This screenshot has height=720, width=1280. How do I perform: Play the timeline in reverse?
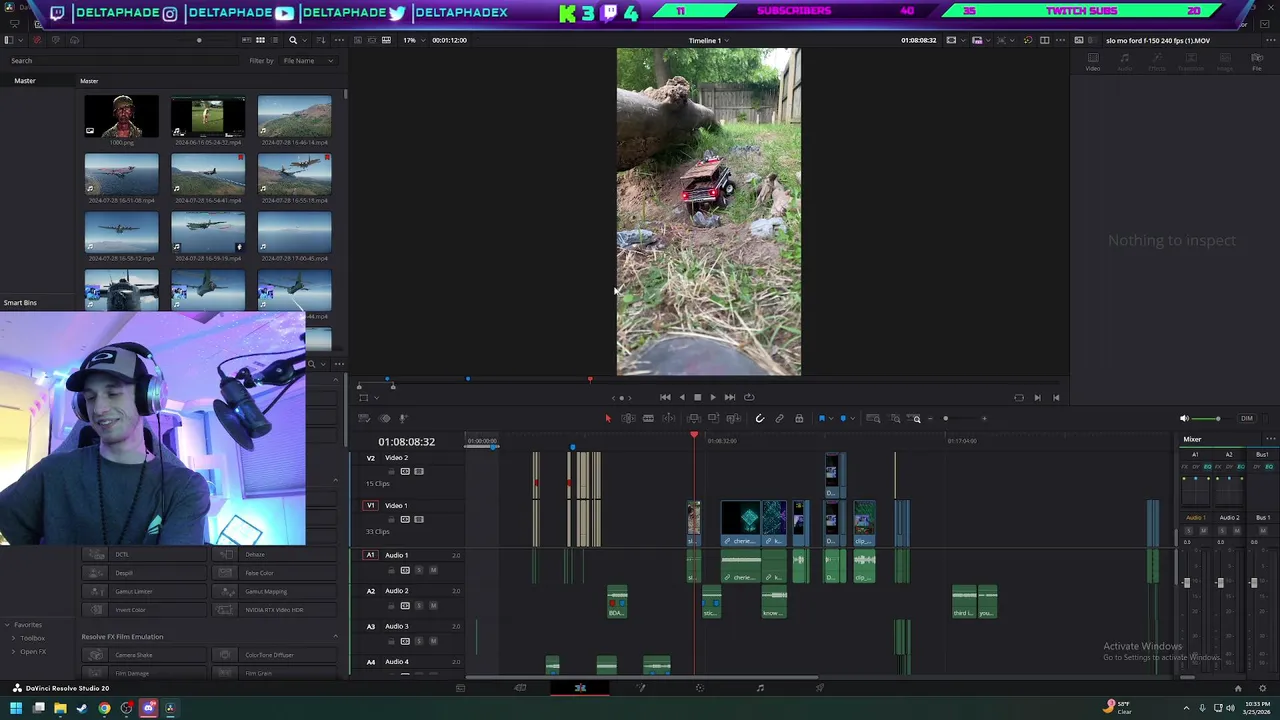pyautogui.click(x=682, y=397)
